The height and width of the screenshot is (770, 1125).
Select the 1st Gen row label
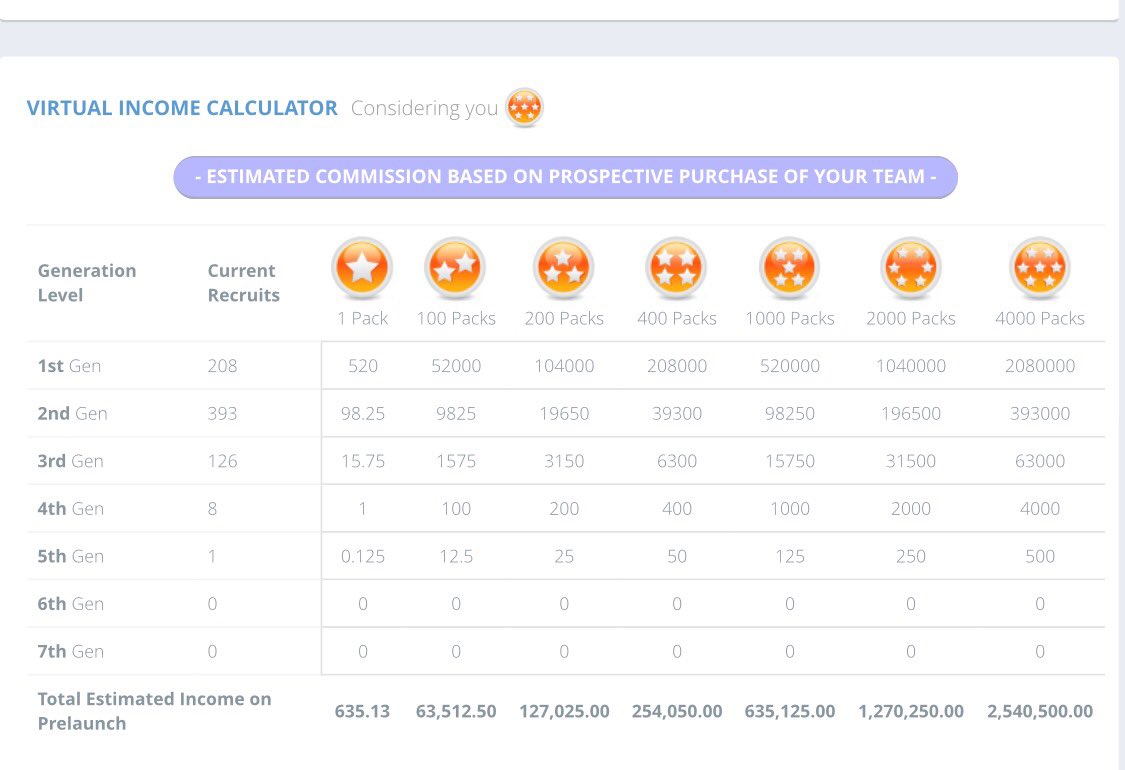70,366
